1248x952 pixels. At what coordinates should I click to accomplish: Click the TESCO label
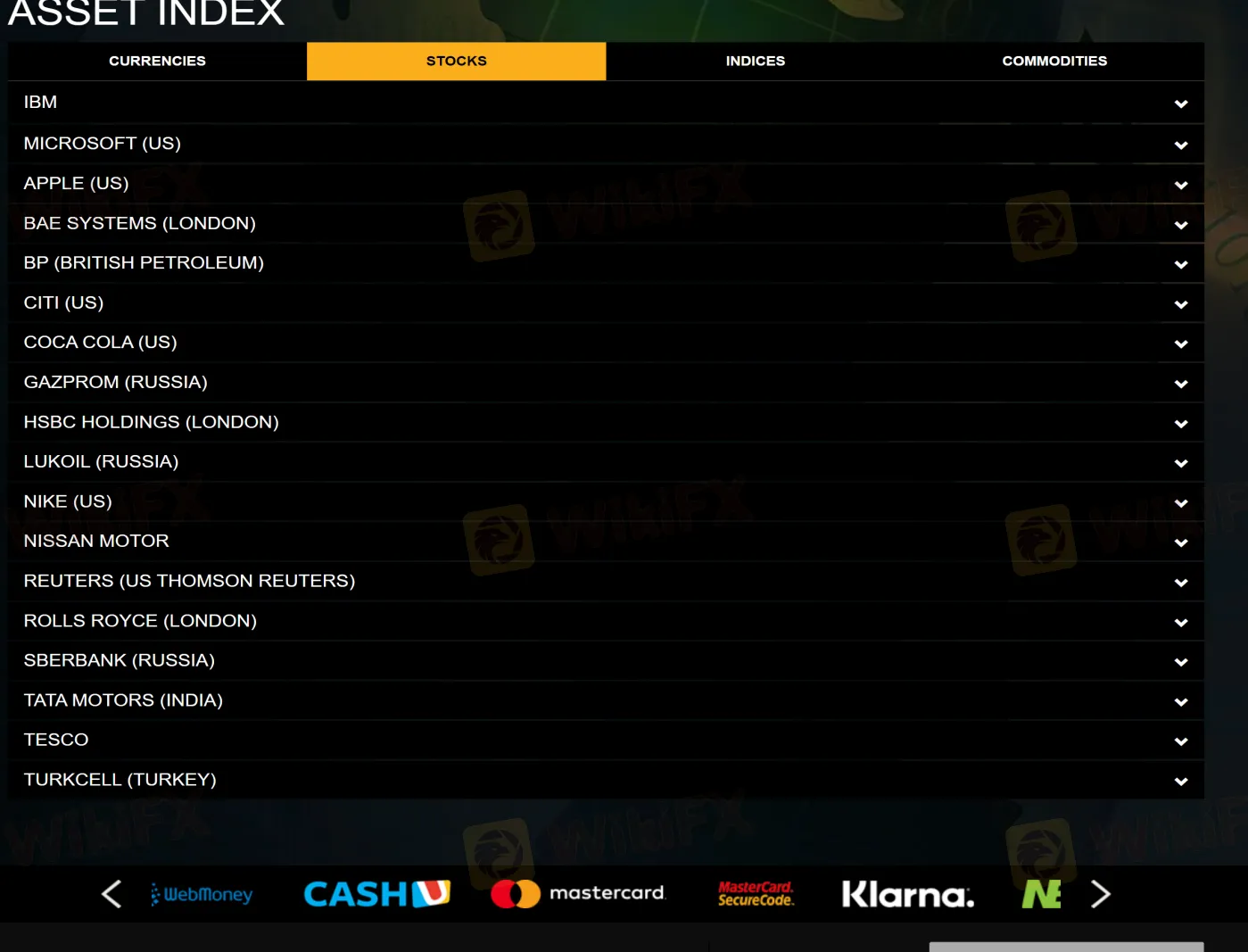pyautogui.click(x=56, y=740)
